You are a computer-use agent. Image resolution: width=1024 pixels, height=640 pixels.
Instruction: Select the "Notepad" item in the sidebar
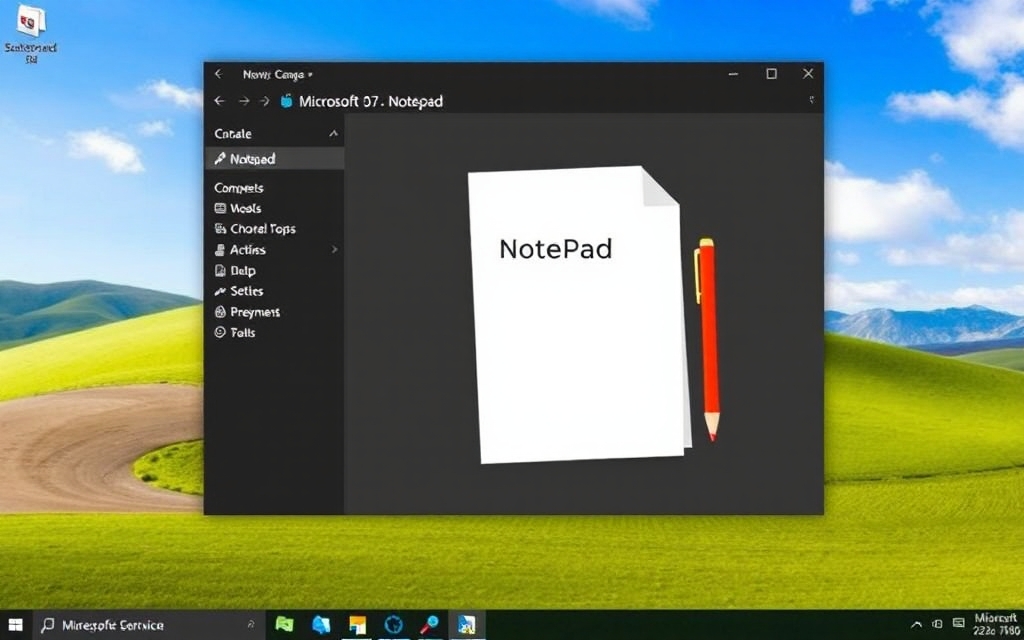point(274,159)
